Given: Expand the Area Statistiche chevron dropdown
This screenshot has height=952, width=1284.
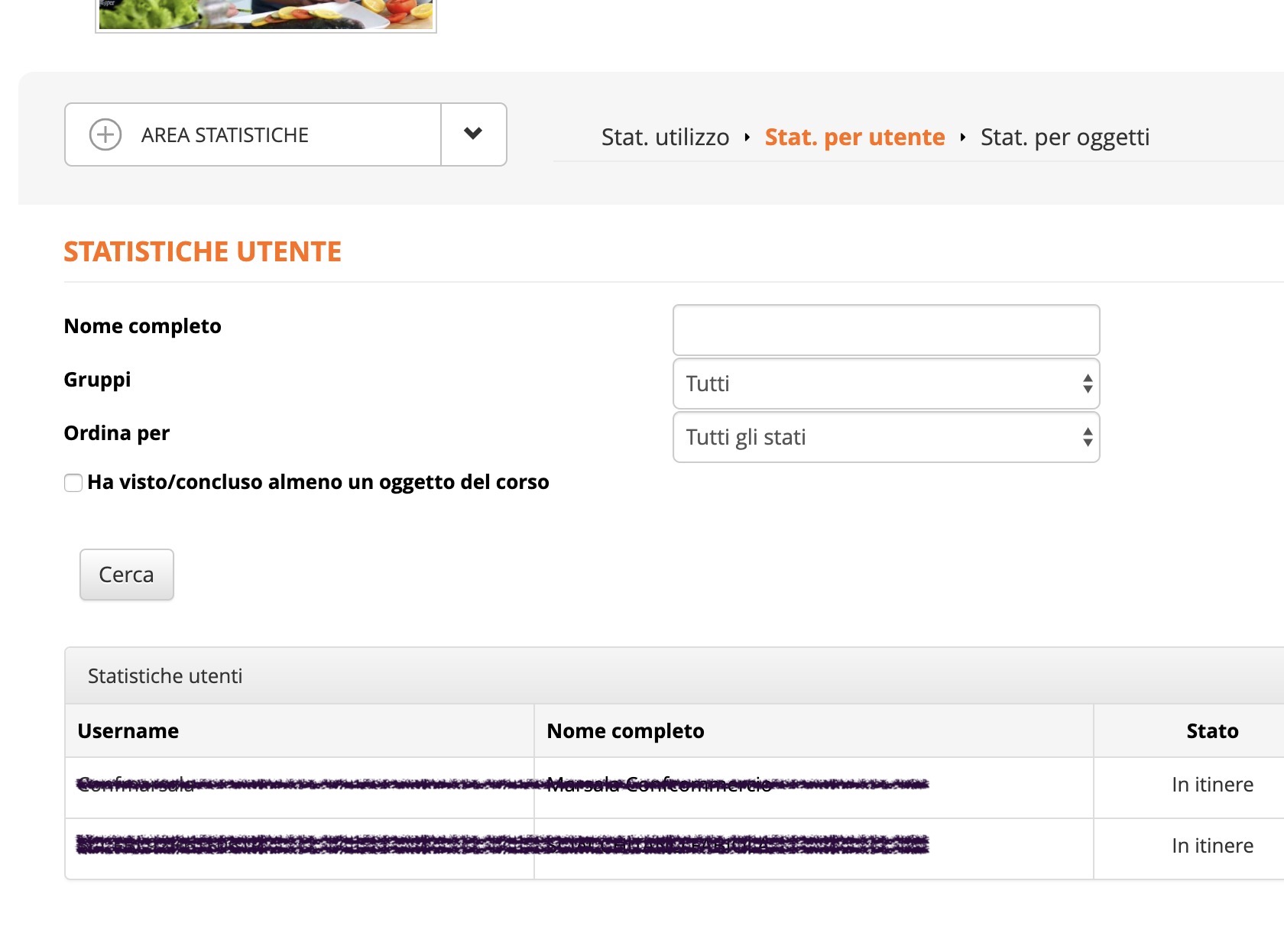Looking at the screenshot, I should (473, 134).
